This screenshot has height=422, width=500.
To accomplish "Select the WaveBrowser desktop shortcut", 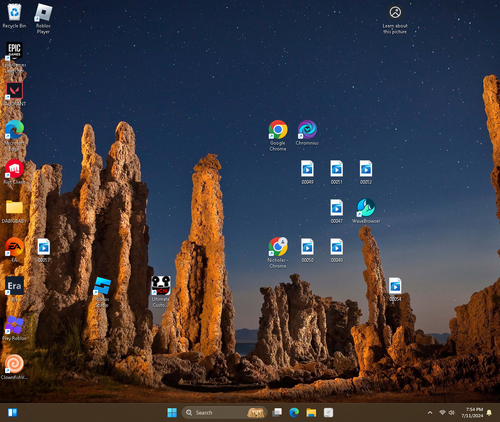I will [366, 211].
